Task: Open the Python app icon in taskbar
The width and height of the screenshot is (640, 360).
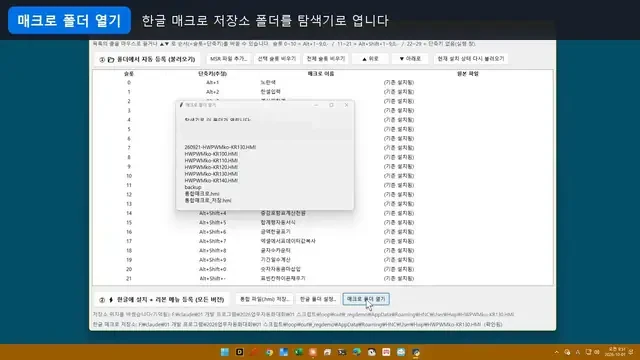Action: pyautogui.click(x=416, y=352)
